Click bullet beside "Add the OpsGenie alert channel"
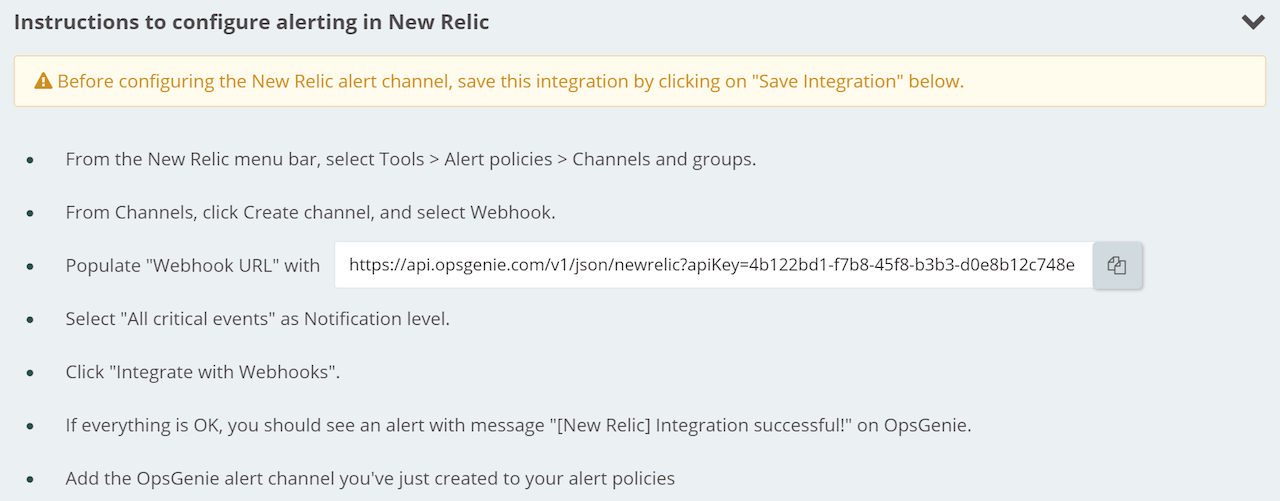Image resolution: width=1280 pixels, height=501 pixels. coord(31,479)
